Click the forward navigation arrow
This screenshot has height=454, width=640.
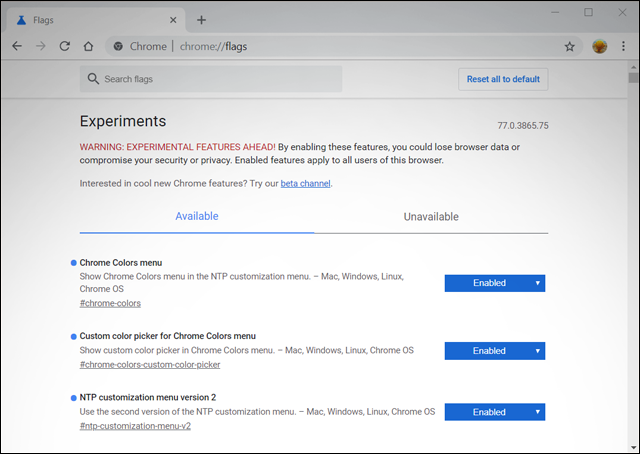pyautogui.click(x=40, y=46)
